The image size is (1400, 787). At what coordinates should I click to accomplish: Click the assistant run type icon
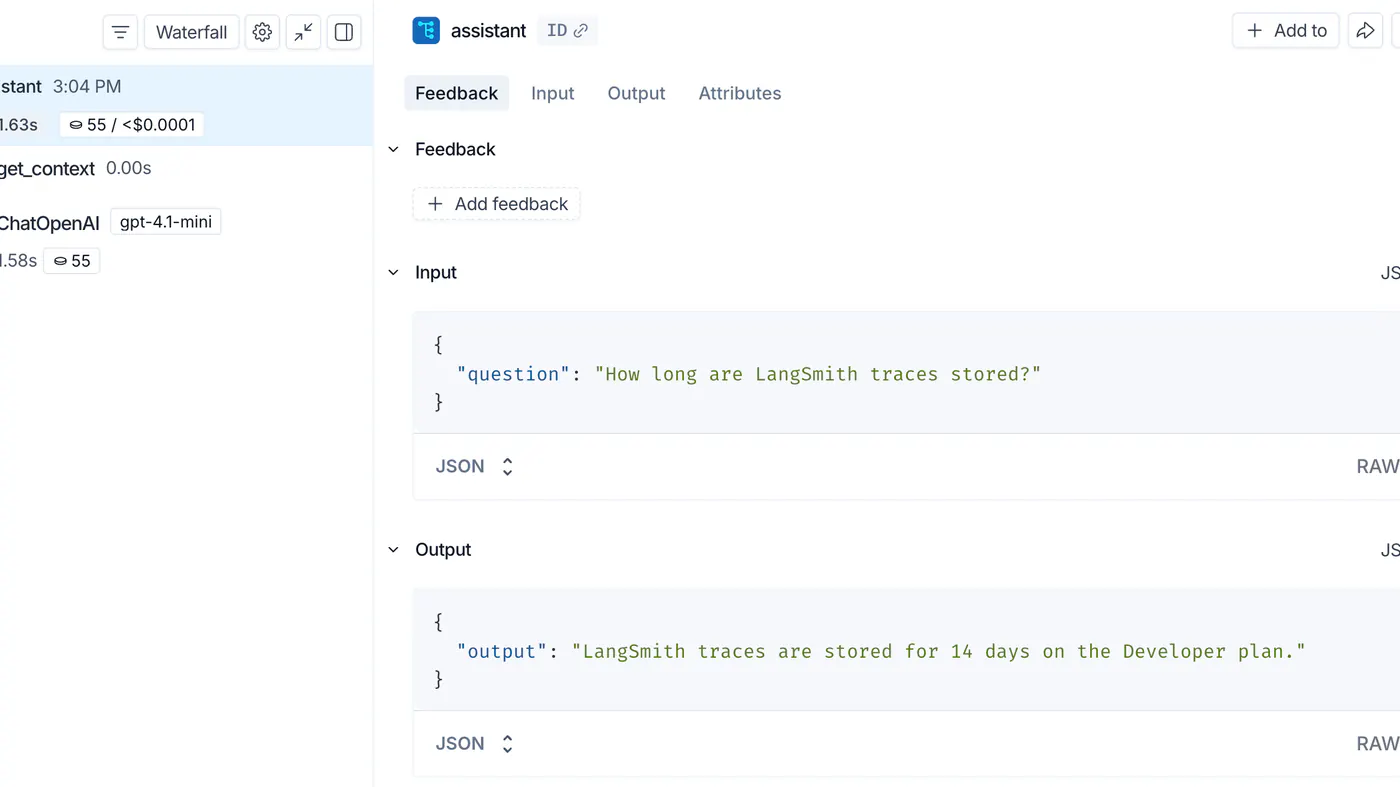click(426, 31)
